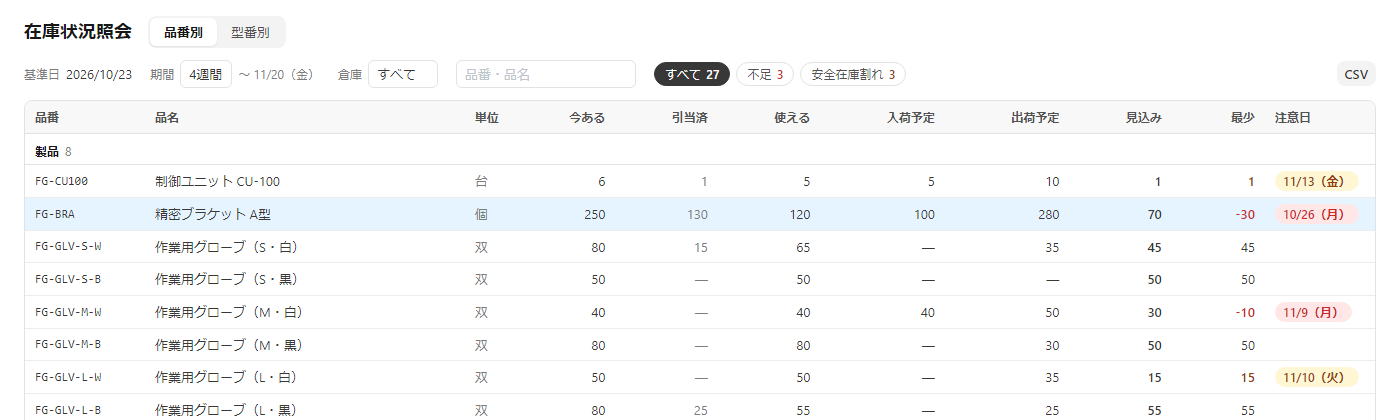Open item code FG-GLV-S-W
1400x420 pixels.
click(68, 246)
